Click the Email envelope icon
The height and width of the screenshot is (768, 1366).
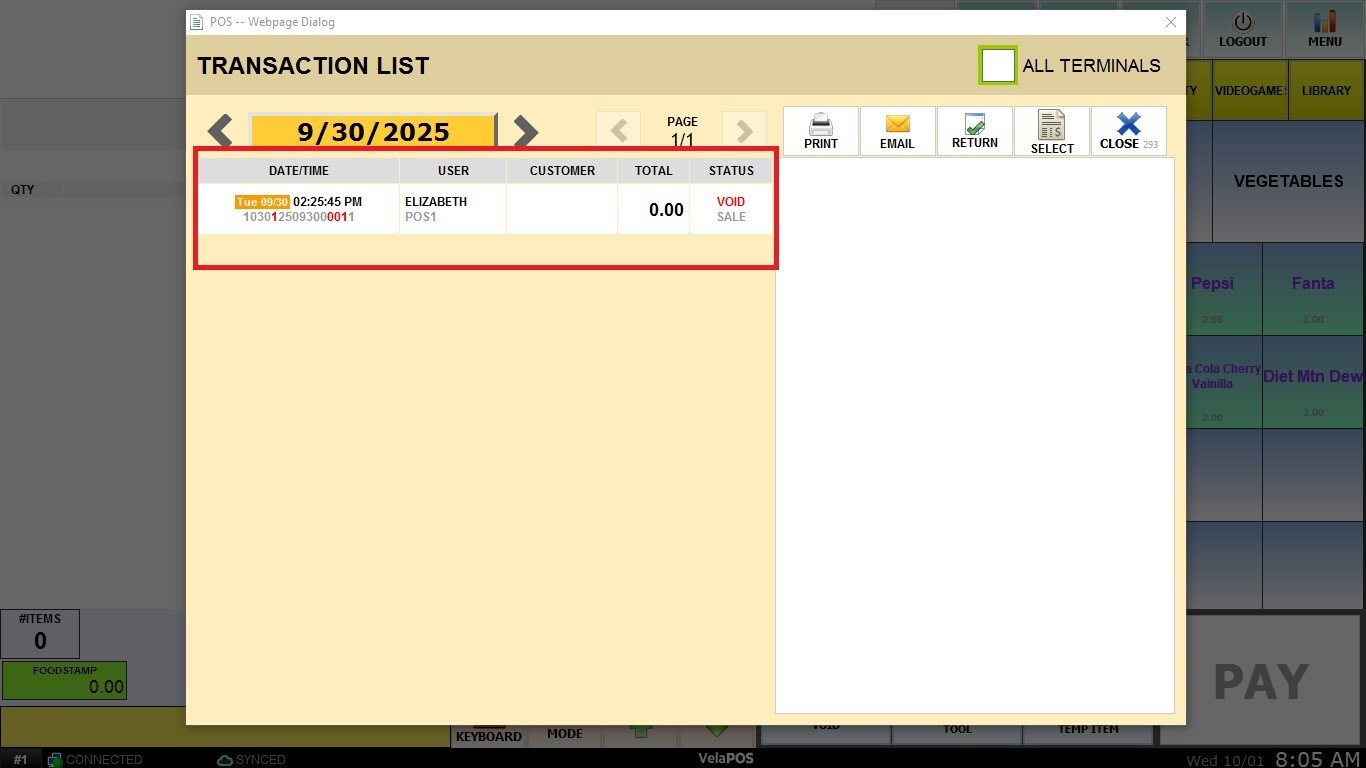897,125
